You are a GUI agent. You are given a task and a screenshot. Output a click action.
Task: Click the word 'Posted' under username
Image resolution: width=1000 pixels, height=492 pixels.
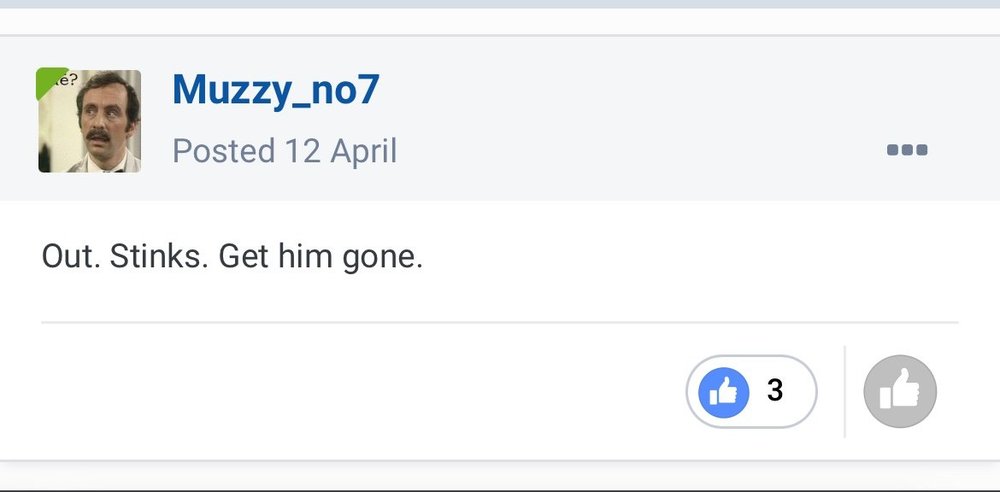pos(224,151)
